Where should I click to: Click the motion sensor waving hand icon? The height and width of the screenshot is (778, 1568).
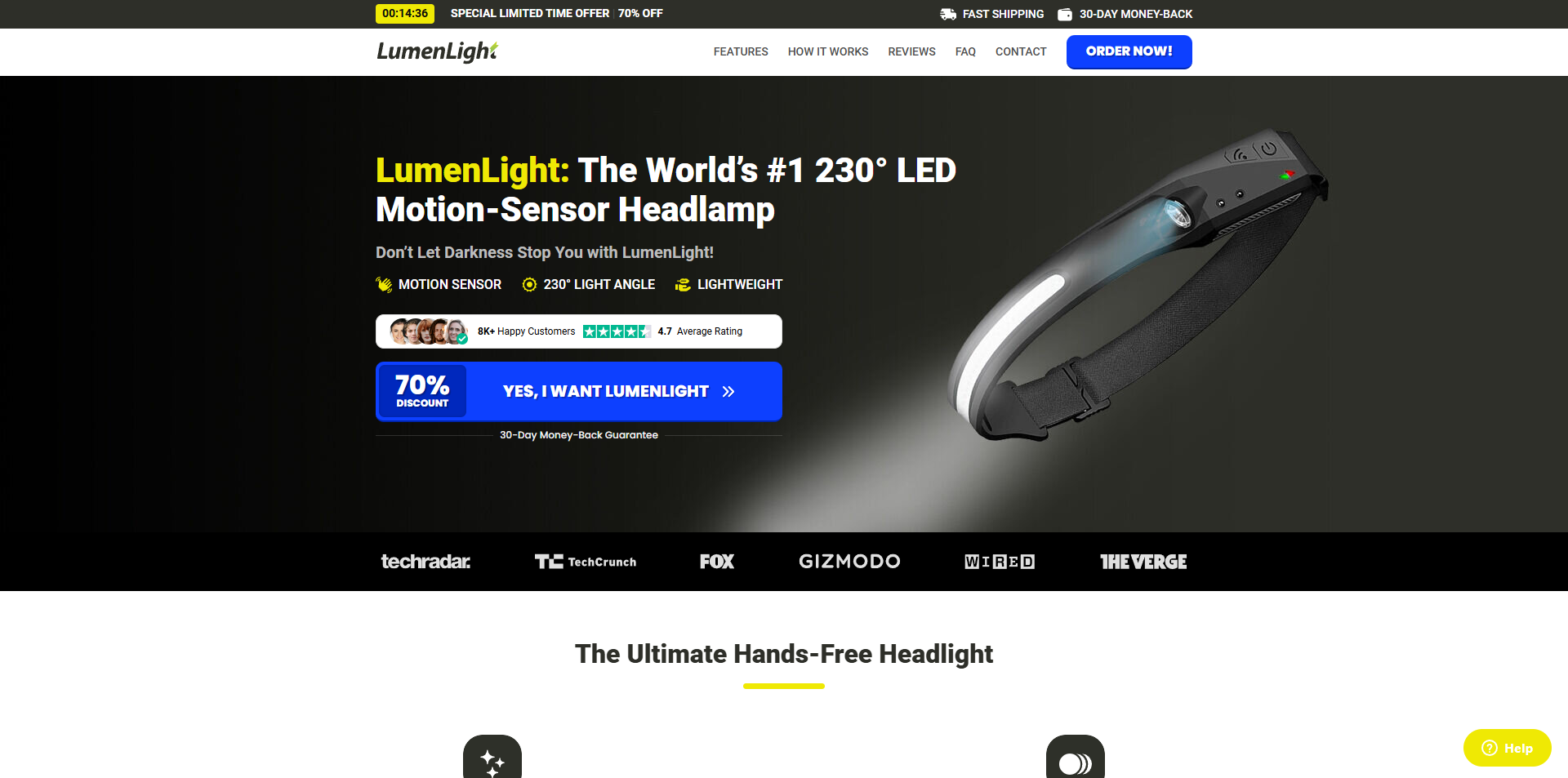384,284
